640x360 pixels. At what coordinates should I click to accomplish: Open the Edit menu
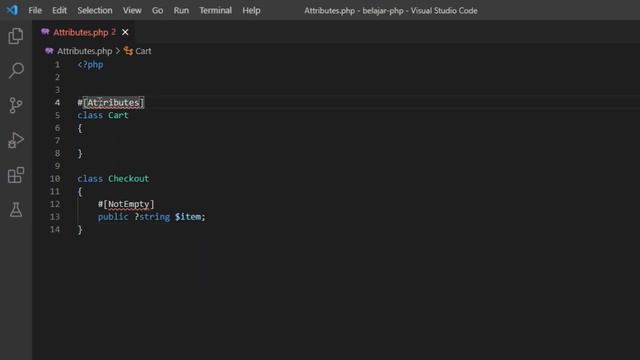59,10
